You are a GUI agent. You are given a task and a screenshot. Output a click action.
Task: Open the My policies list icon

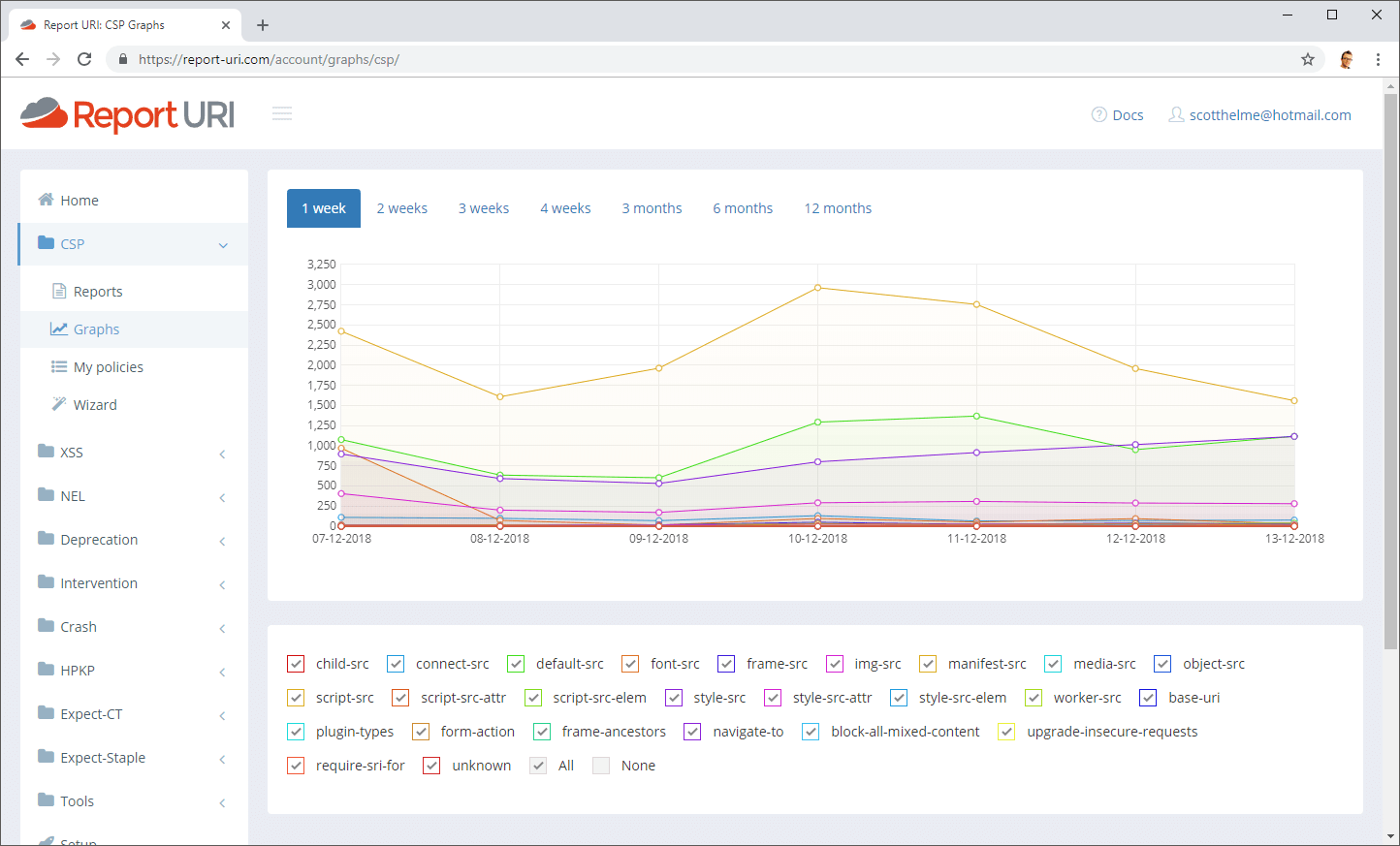tap(59, 366)
